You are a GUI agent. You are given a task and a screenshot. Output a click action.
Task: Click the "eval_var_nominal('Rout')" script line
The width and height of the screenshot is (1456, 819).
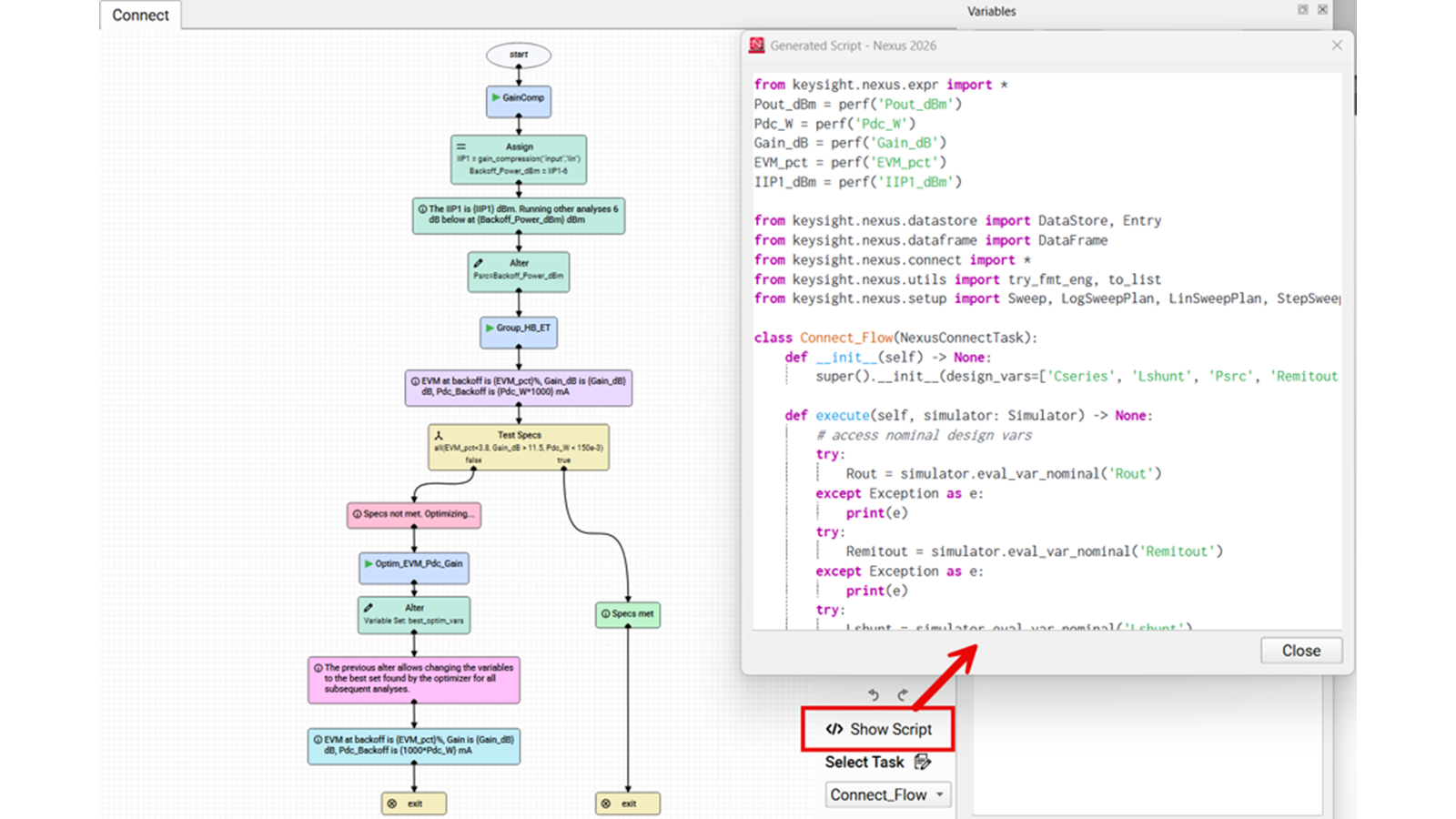click(1004, 473)
